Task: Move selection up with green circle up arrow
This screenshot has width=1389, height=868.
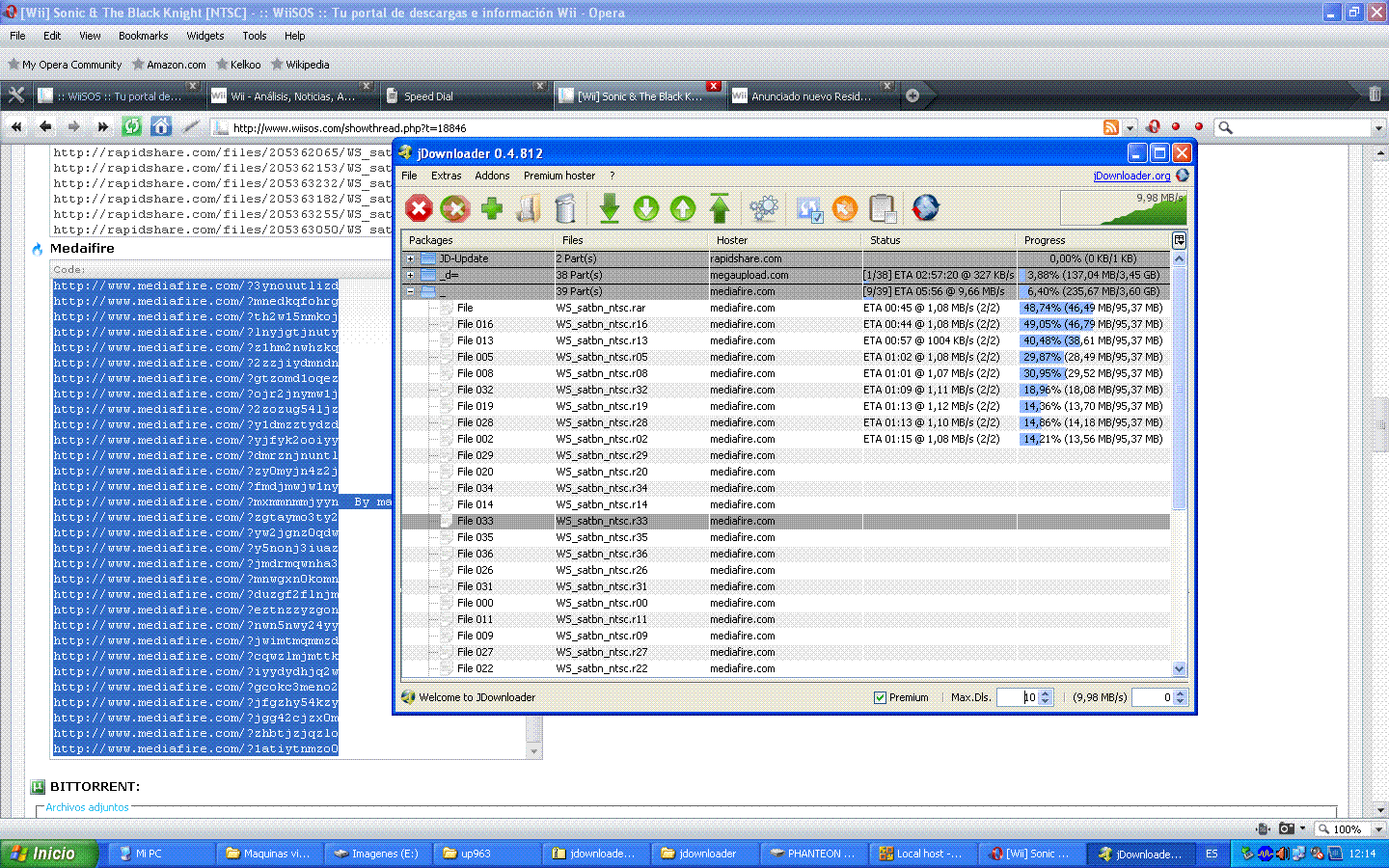Action: click(x=683, y=208)
